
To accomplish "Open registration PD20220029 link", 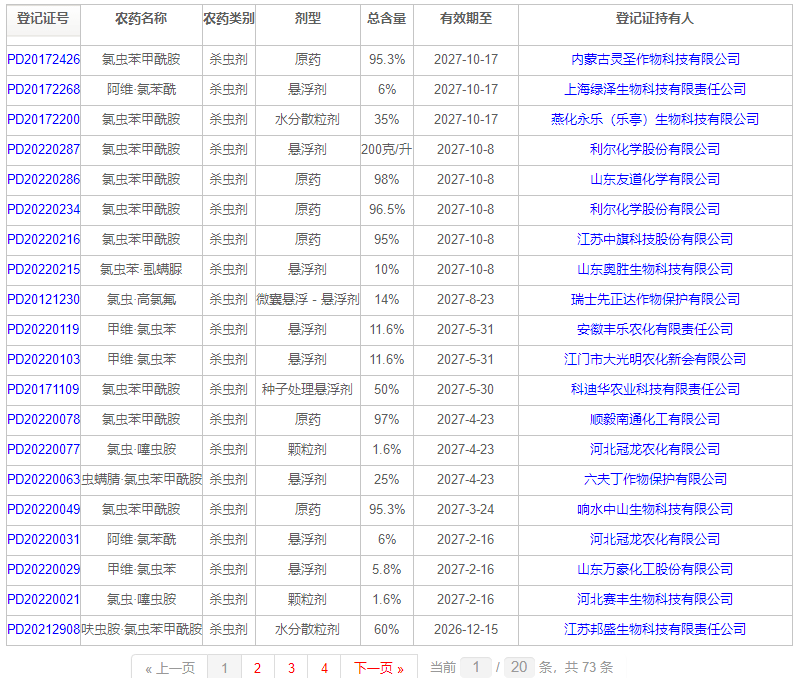I will (44, 569).
